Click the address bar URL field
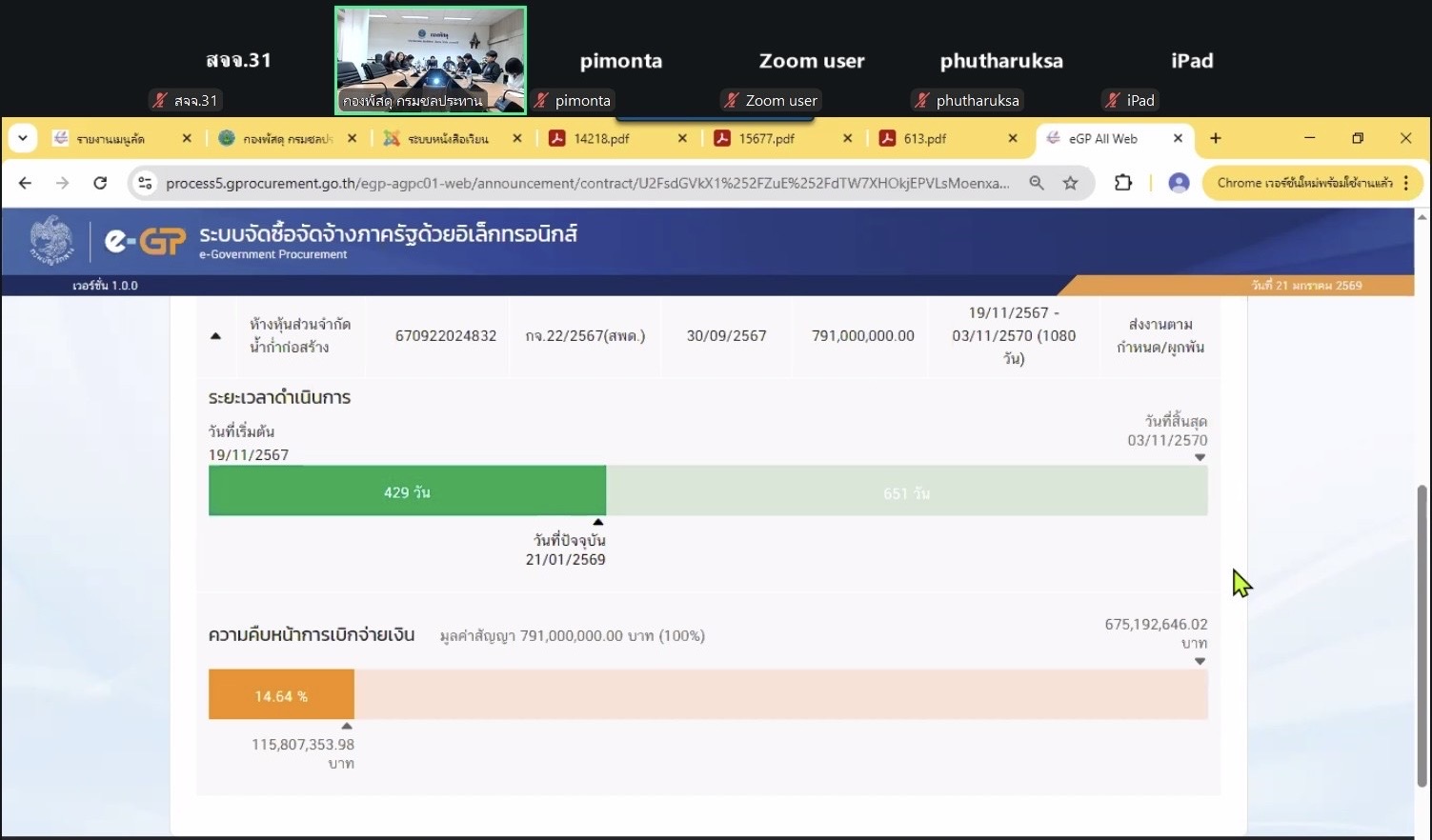 [x=588, y=183]
